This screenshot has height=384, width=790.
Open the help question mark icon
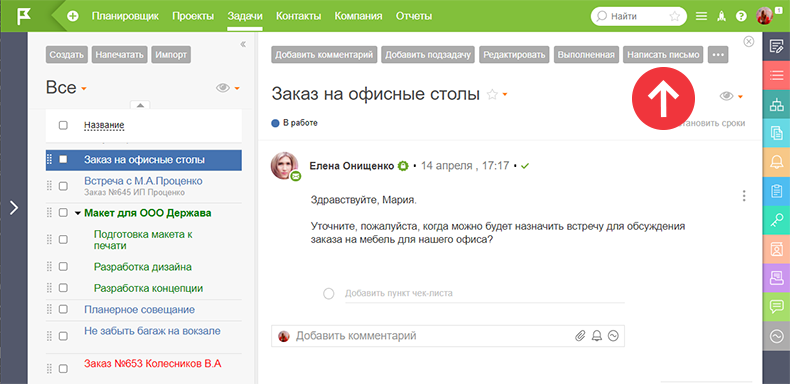point(741,16)
